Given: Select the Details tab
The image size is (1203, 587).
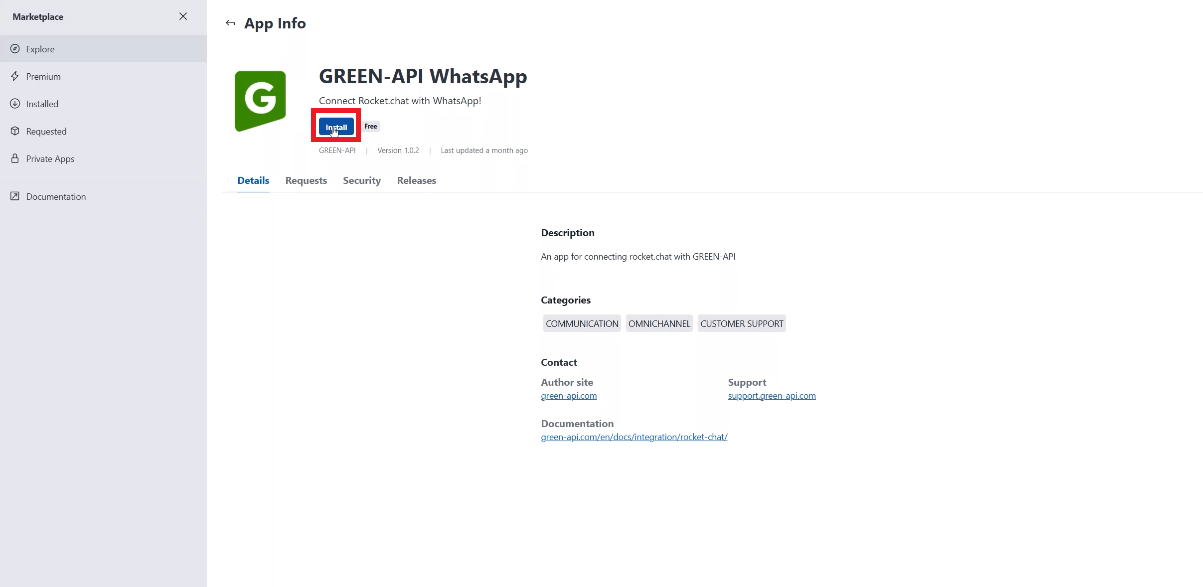Looking at the screenshot, I should 253,180.
